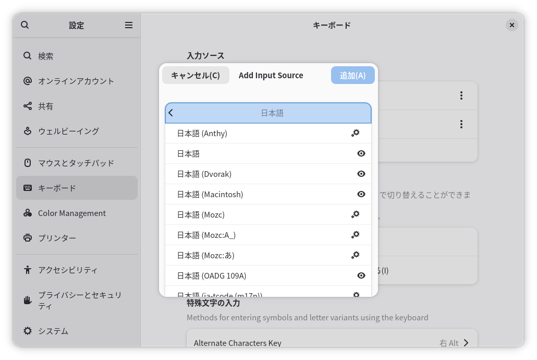Click the 追加(A) add button
The width and height of the screenshot is (537, 360).
pos(353,75)
